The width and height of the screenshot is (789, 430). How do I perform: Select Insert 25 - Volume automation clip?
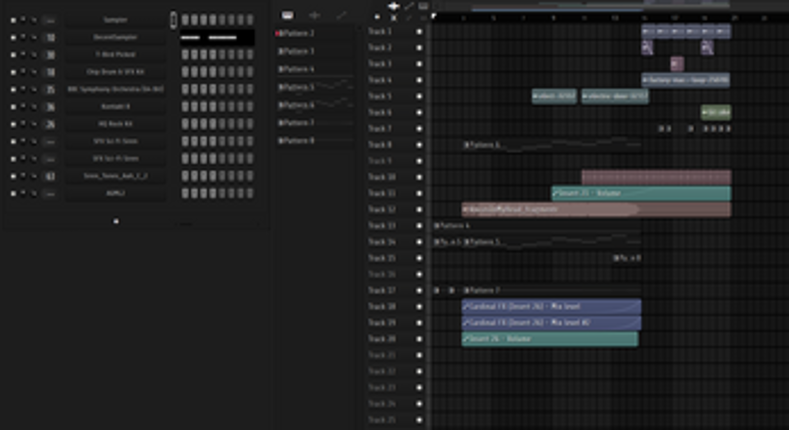click(x=641, y=193)
